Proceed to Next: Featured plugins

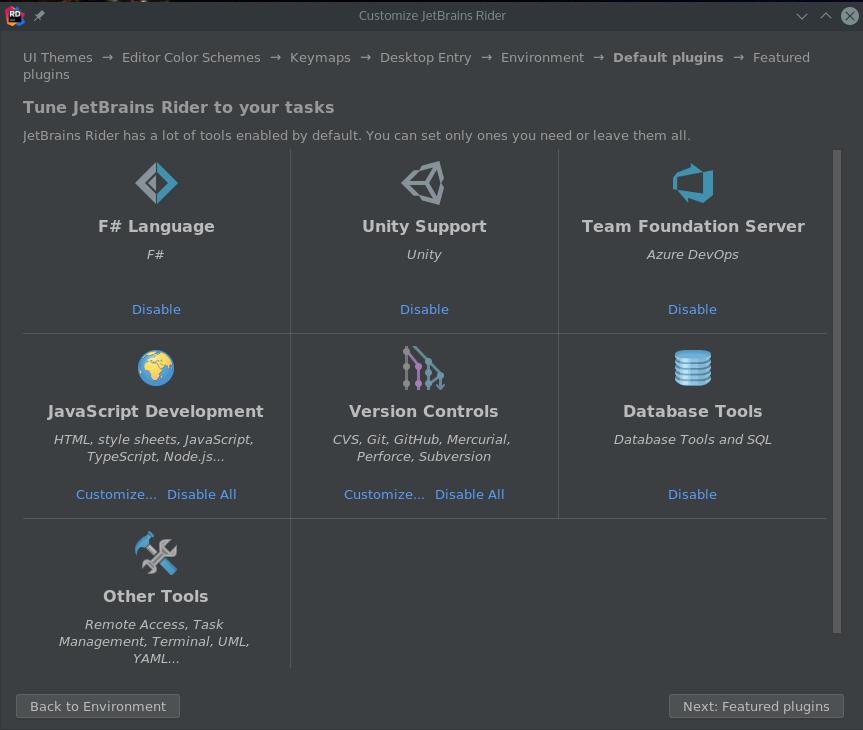coord(756,706)
